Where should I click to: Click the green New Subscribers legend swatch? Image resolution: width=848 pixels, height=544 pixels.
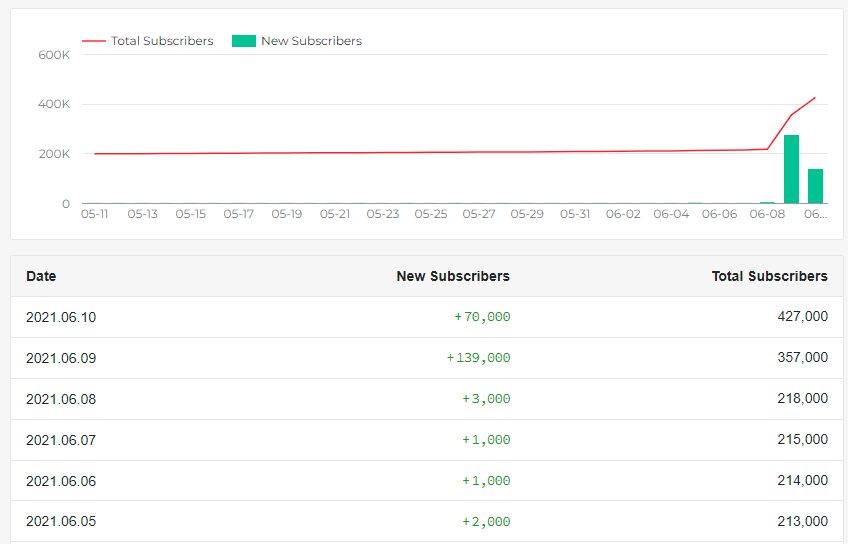(x=244, y=41)
